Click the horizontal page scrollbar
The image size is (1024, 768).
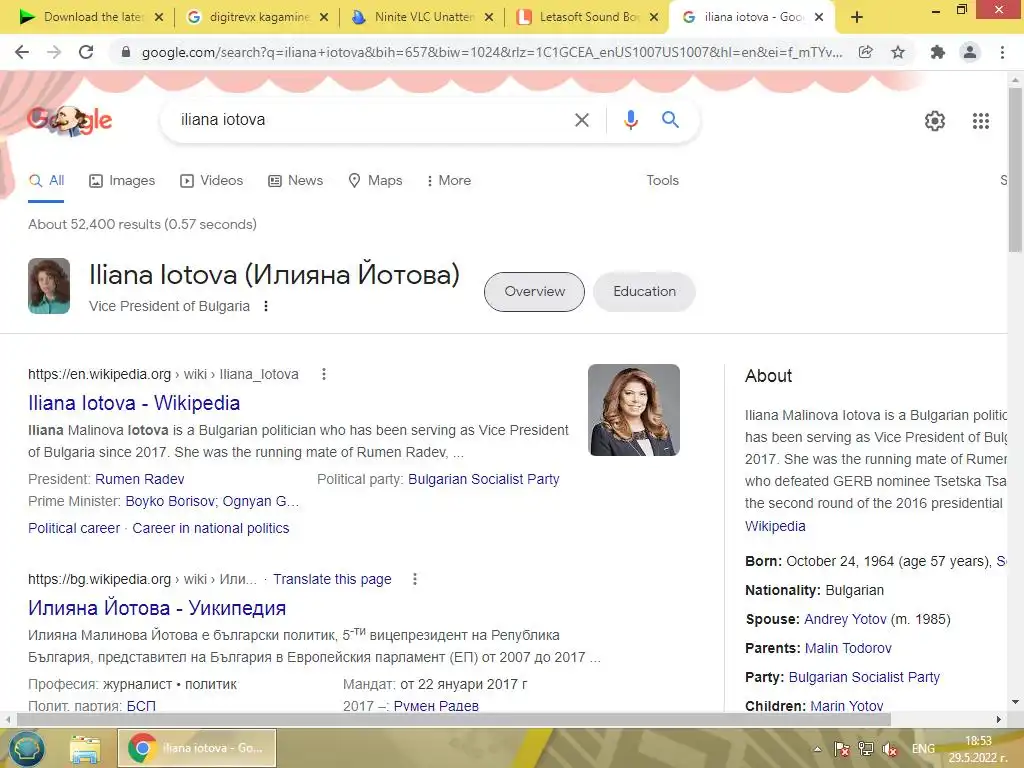click(x=454, y=720)
